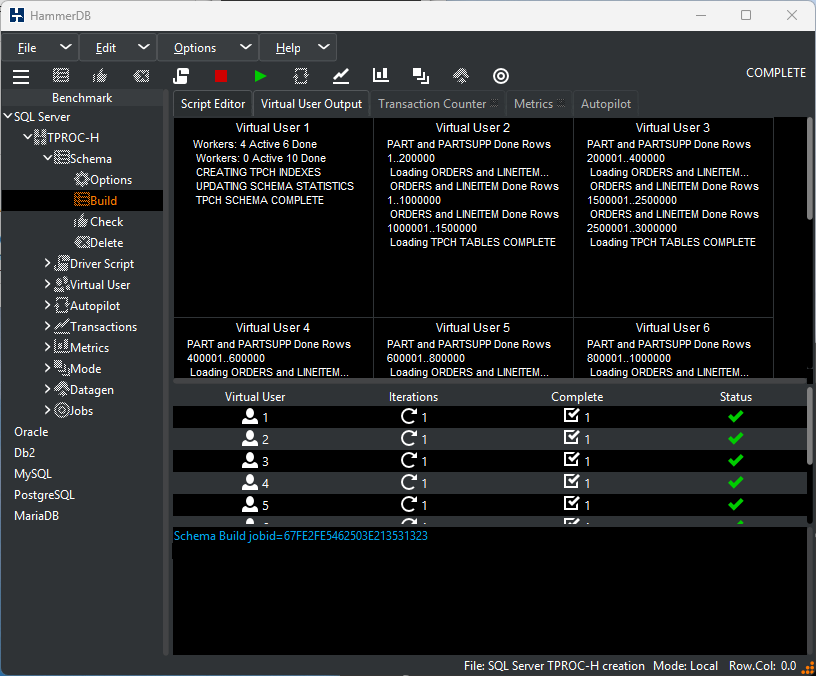Click the Virtual User Output vertical scrollbar

click(810, 169)
